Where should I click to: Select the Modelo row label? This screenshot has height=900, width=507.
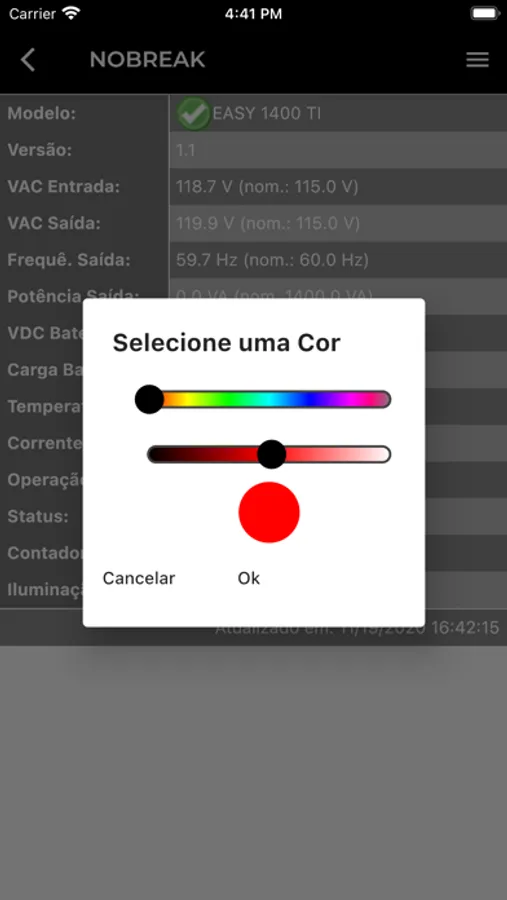click(x=42, y=113)
